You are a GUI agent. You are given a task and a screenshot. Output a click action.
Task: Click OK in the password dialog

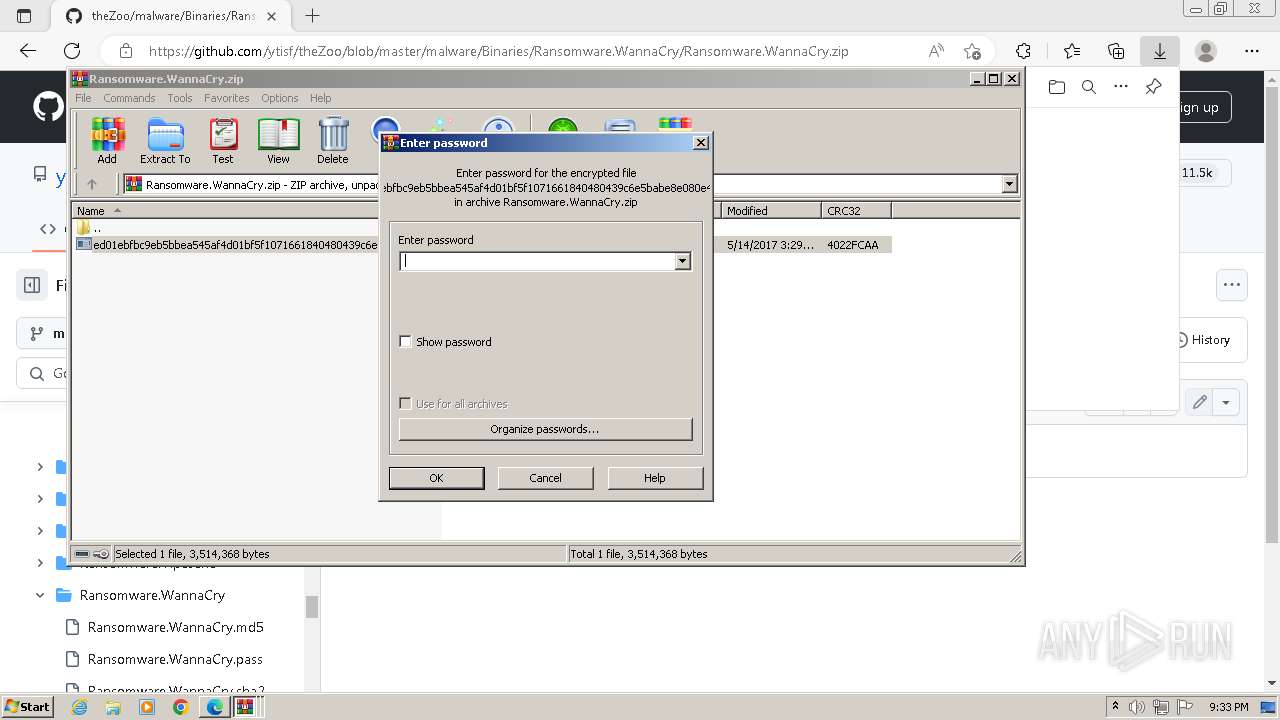click(436, 478)
